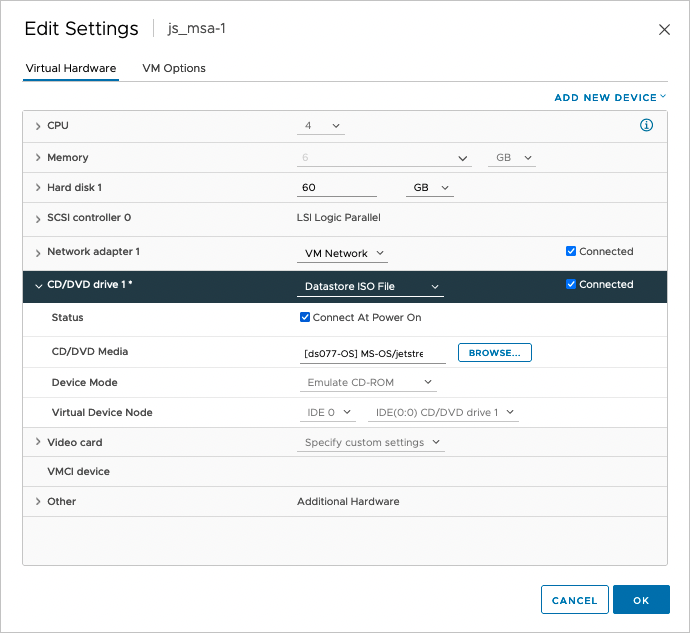
Task: Expand the Other hardware section
Action: click(x=38, y=501)
